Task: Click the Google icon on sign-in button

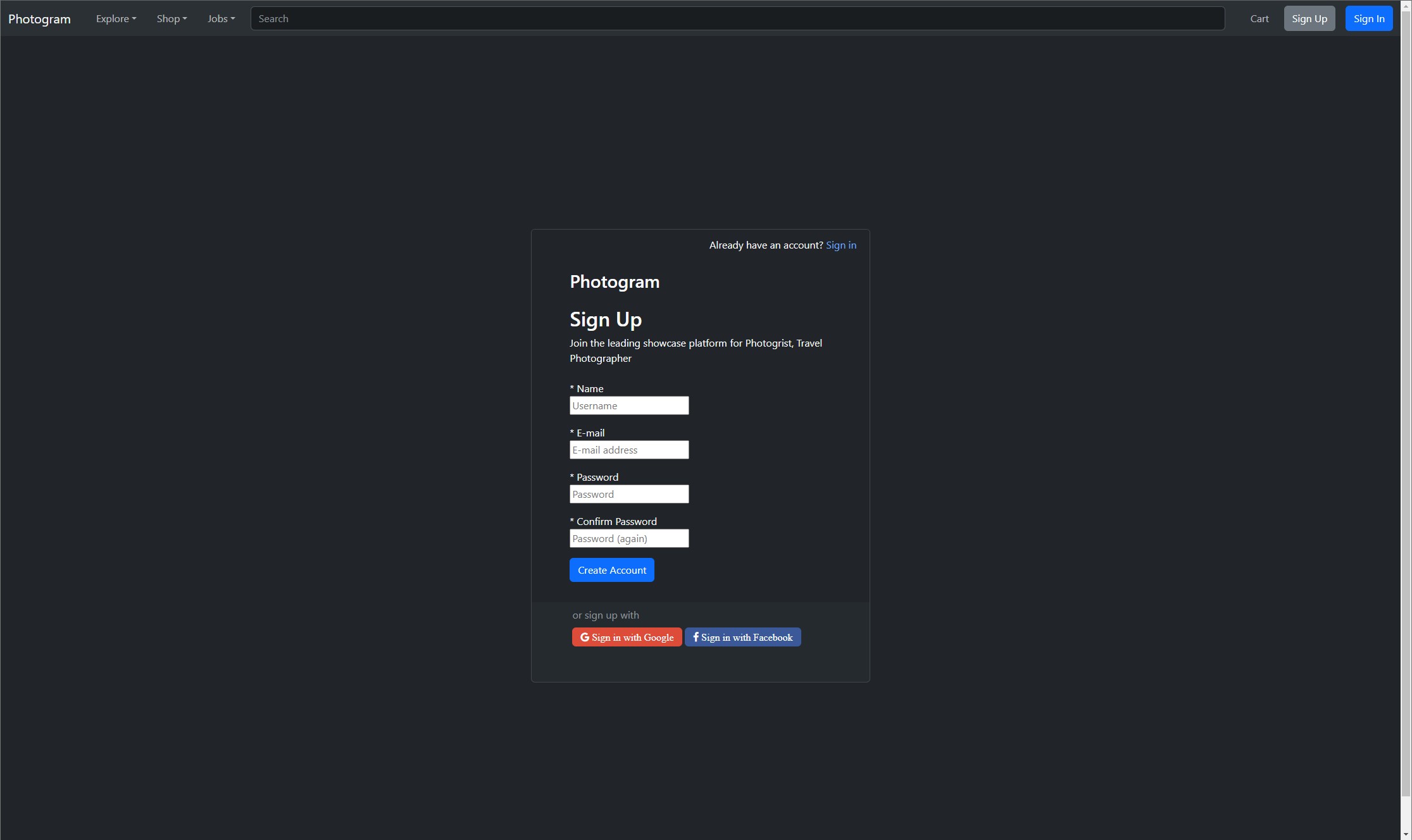Action: click(x=585, y=637)
